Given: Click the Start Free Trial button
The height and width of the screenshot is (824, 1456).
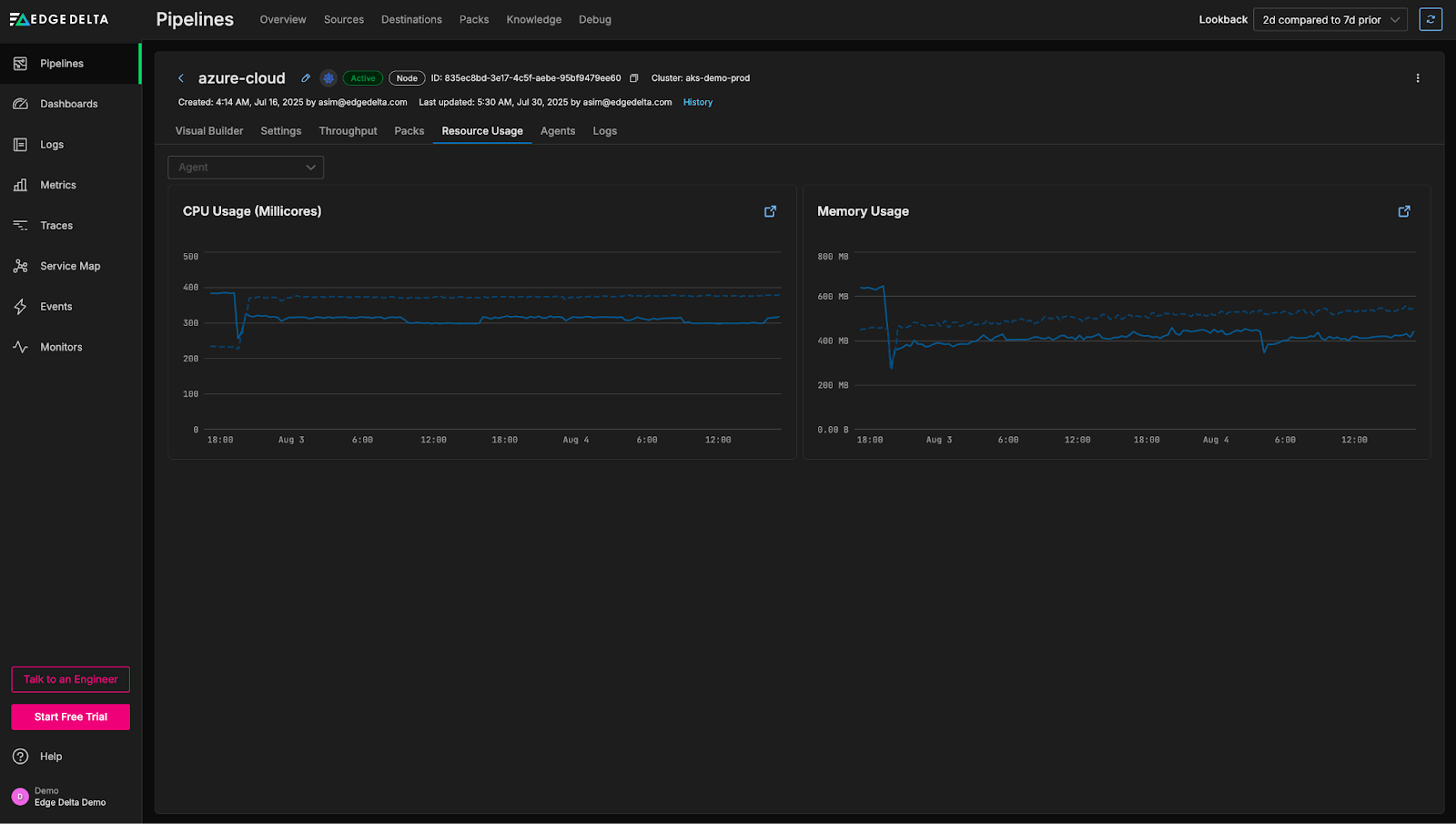Looking at the screenshot, I should 71,717.
